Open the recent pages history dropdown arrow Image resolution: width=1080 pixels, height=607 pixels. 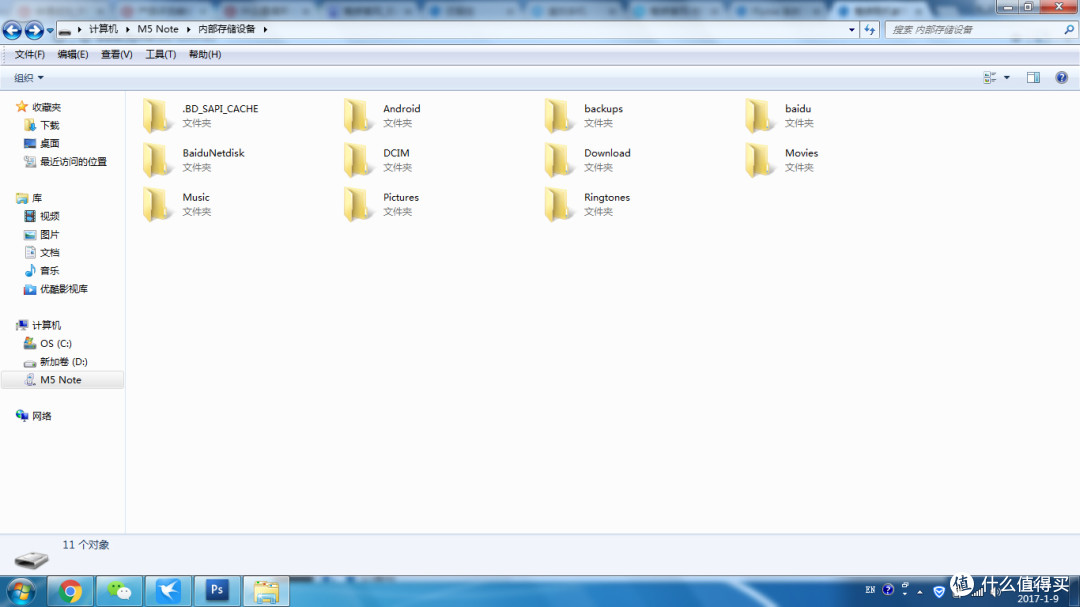50,30
